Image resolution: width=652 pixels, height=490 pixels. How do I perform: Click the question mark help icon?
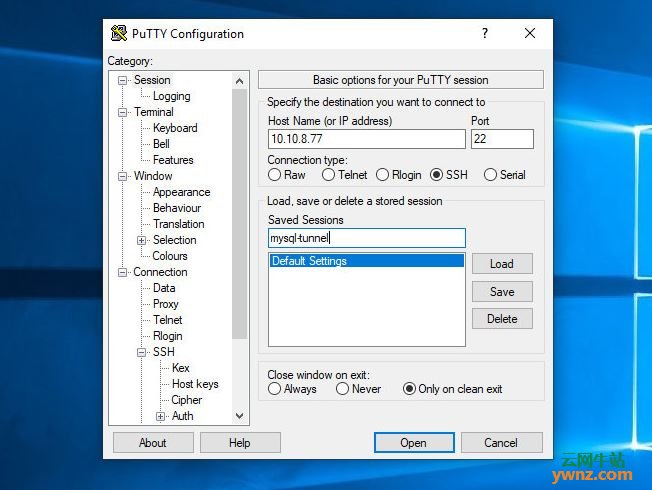485,33
